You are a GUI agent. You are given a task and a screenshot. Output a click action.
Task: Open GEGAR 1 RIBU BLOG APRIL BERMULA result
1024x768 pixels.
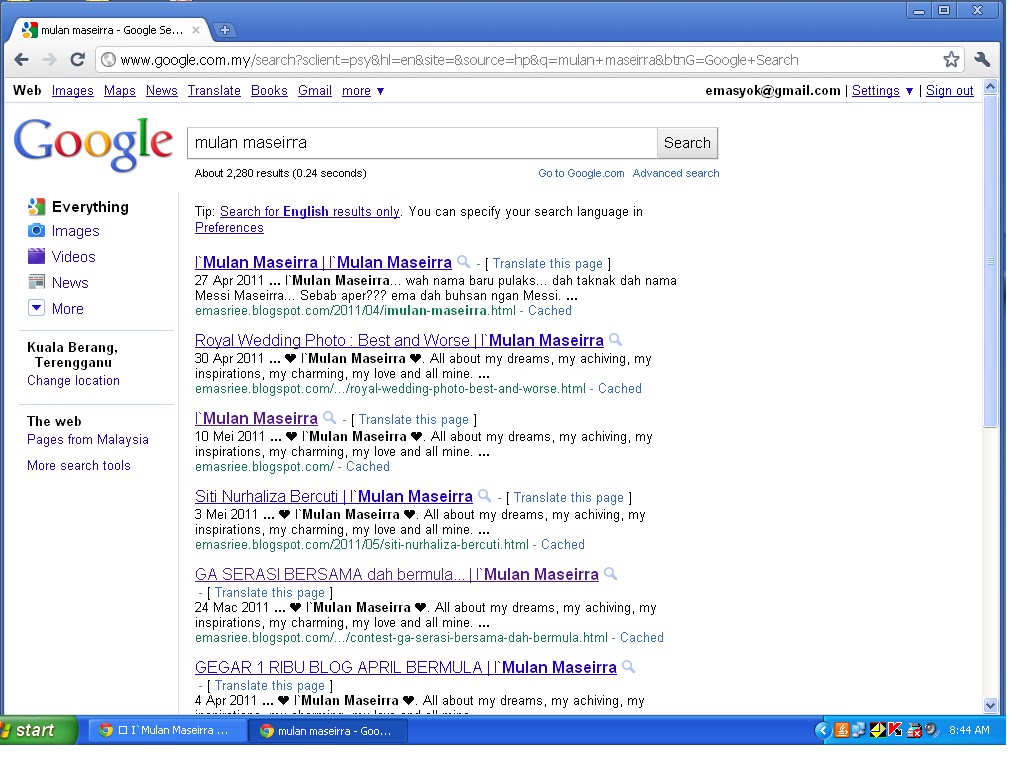coord(406,667)
